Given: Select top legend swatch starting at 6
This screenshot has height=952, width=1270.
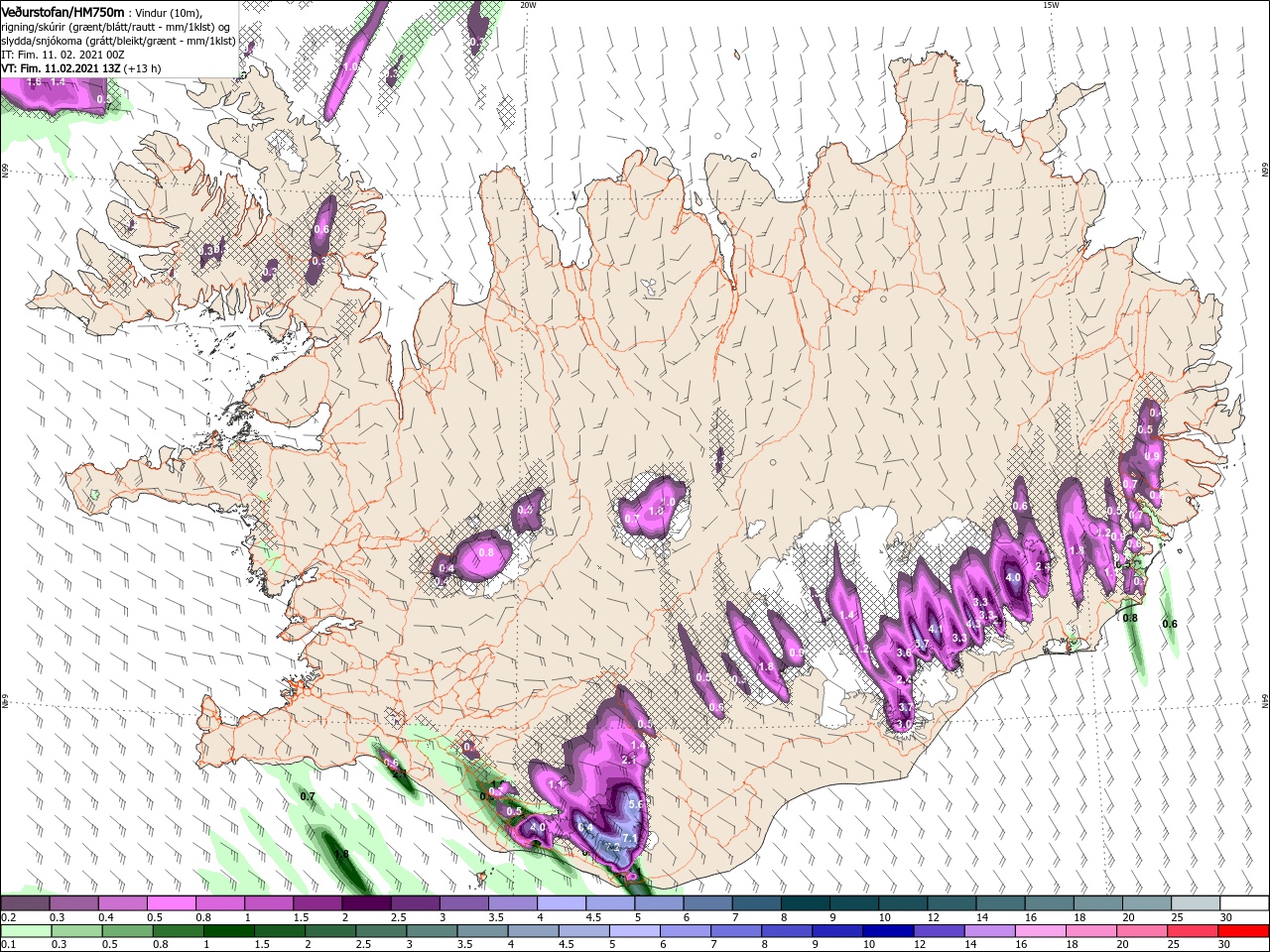Looking at the screenshot, I should point(707,903).
